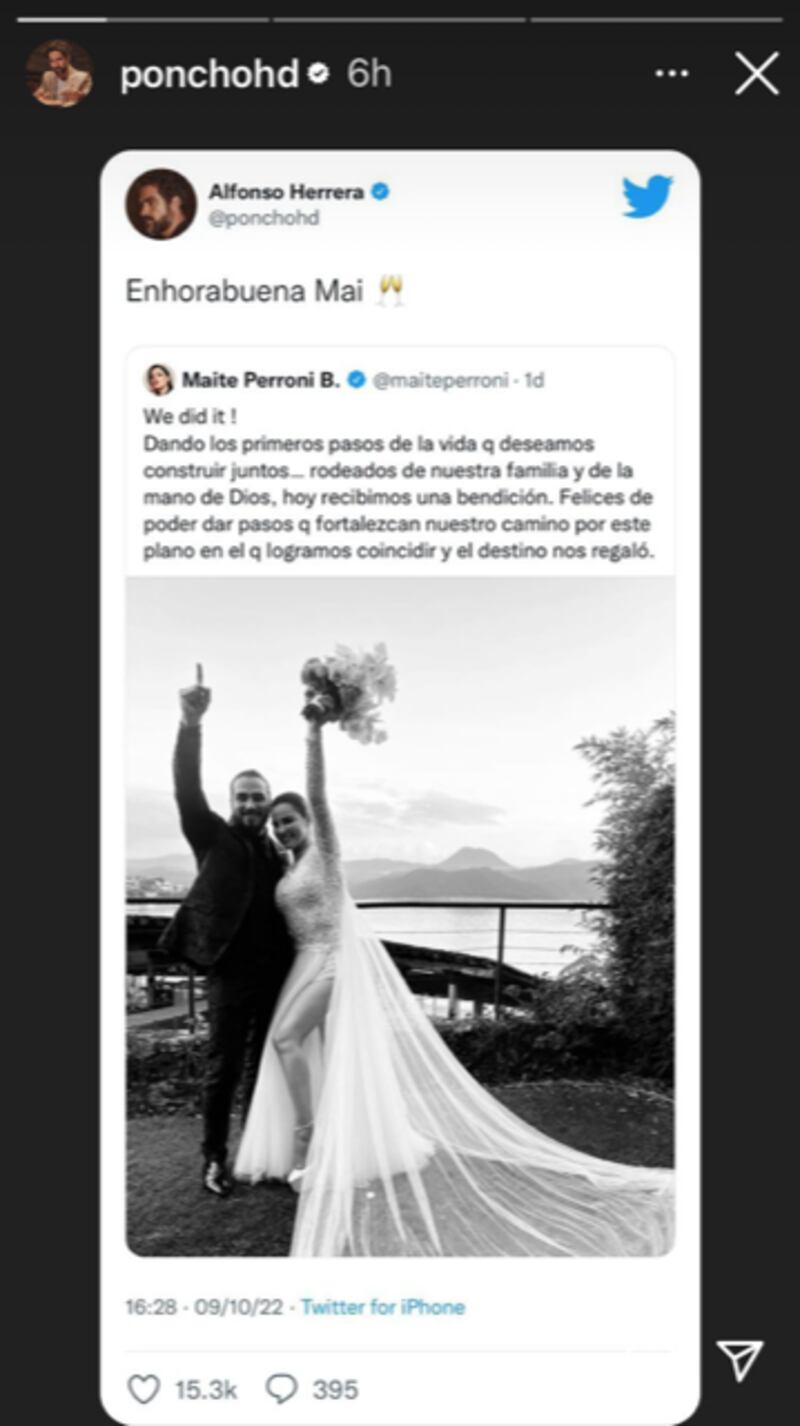The height and width of the screenshot is (1426, 800).
Task: Jump to the second story progress segment
Action: (399, 19)
